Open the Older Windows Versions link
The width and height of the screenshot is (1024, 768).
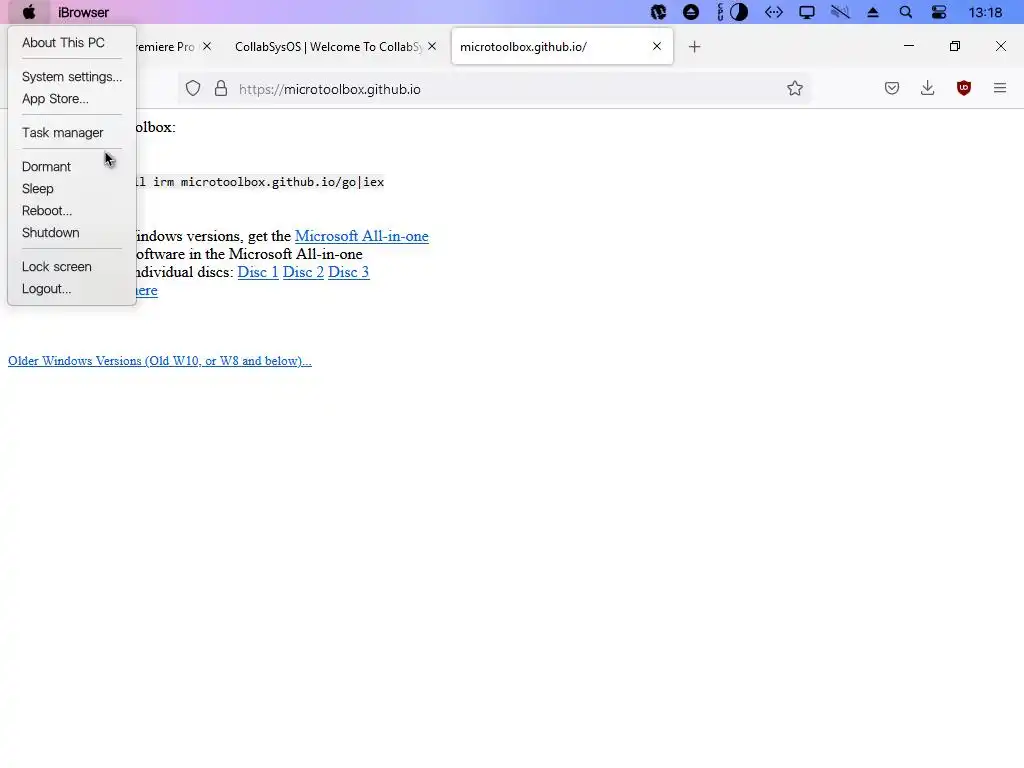[x=160, y=360]
